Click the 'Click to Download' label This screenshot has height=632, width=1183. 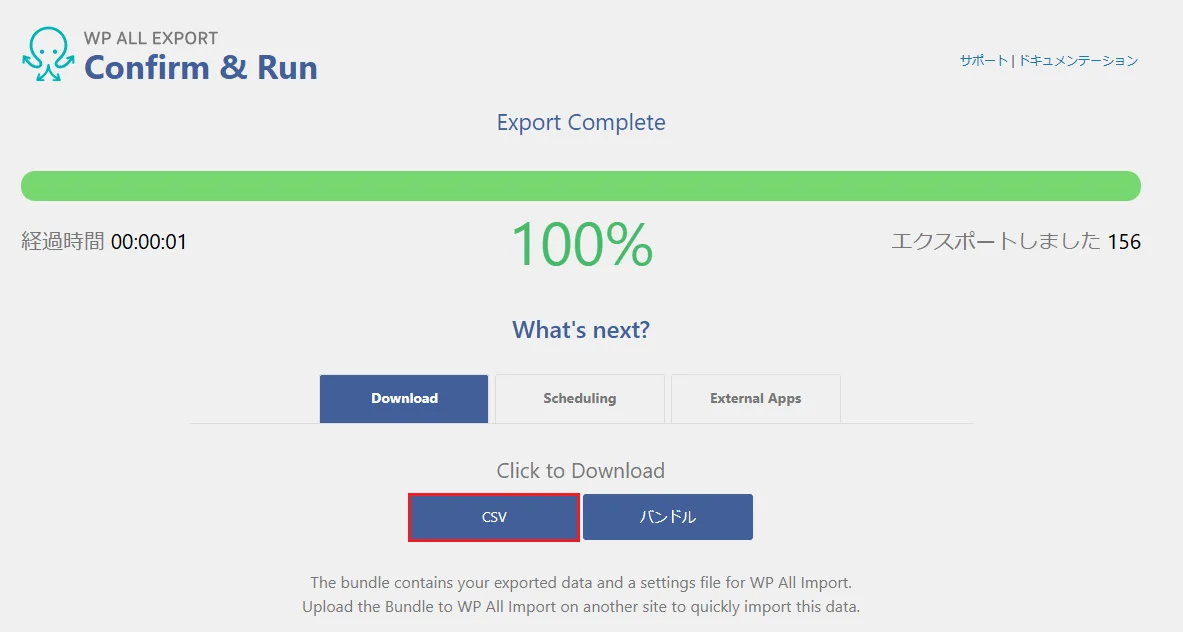click(x=580, y=471)
